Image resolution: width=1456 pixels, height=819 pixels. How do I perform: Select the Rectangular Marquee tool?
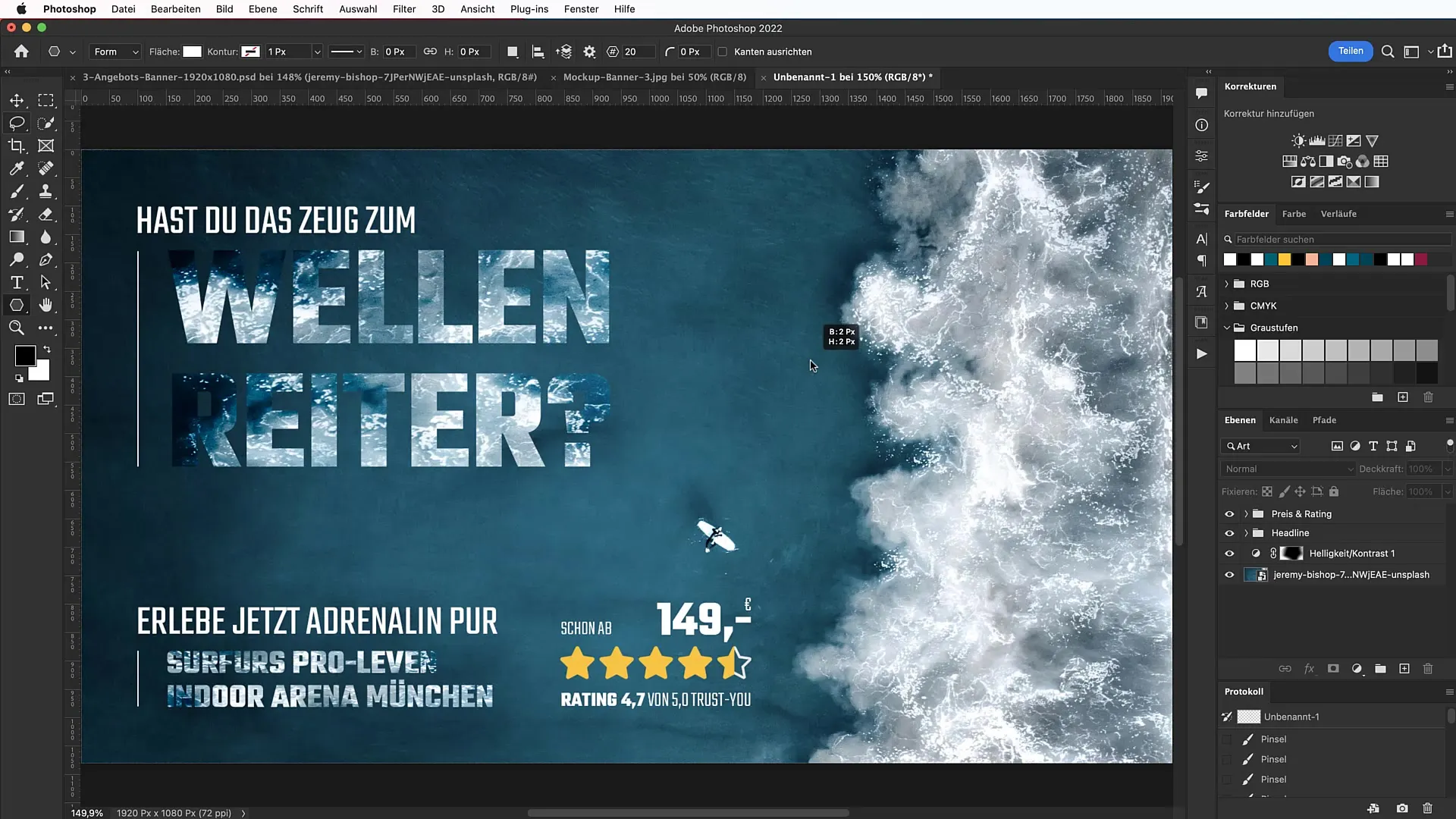(x=47, y=100)
